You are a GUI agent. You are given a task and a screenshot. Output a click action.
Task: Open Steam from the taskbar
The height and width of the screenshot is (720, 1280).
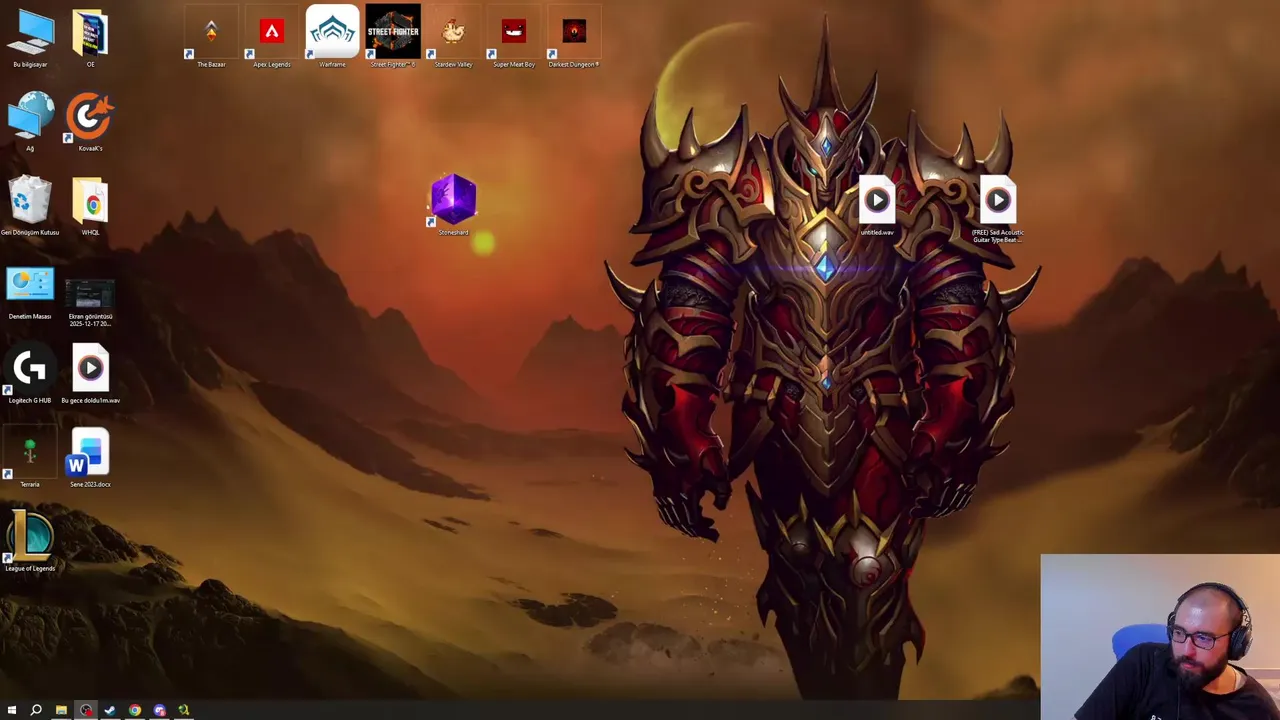coord(110,710)
